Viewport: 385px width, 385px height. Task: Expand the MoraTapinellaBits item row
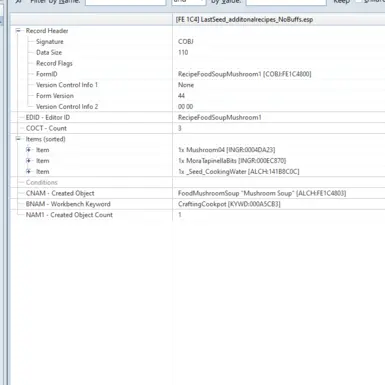pyautogui.click(x=28, y=161)
